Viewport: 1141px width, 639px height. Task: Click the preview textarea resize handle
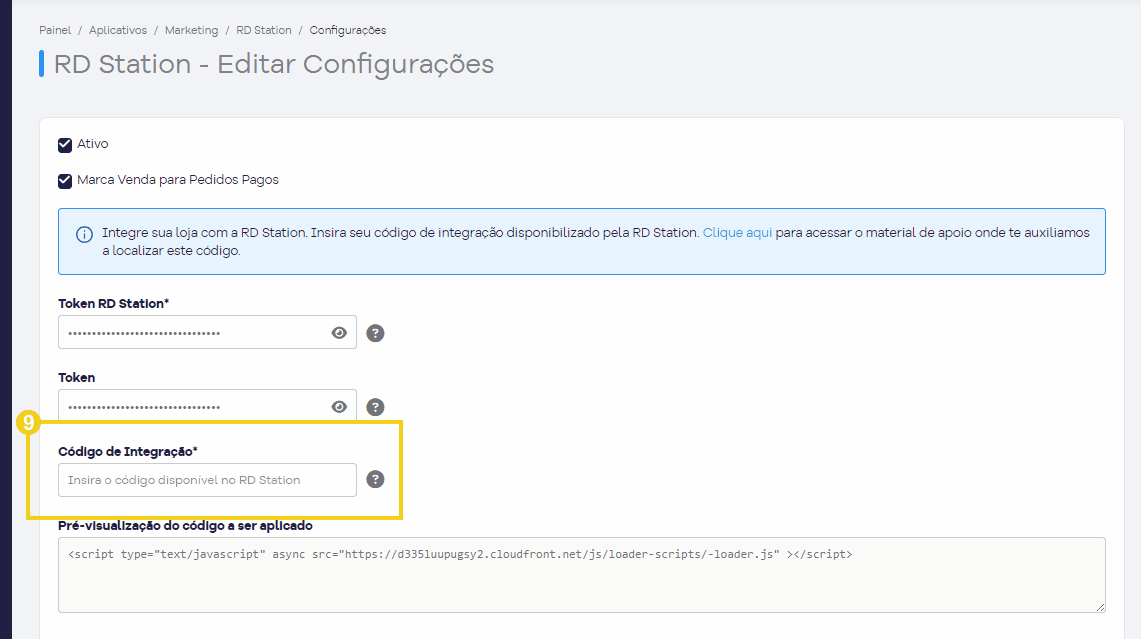[x=1100, y=607]
